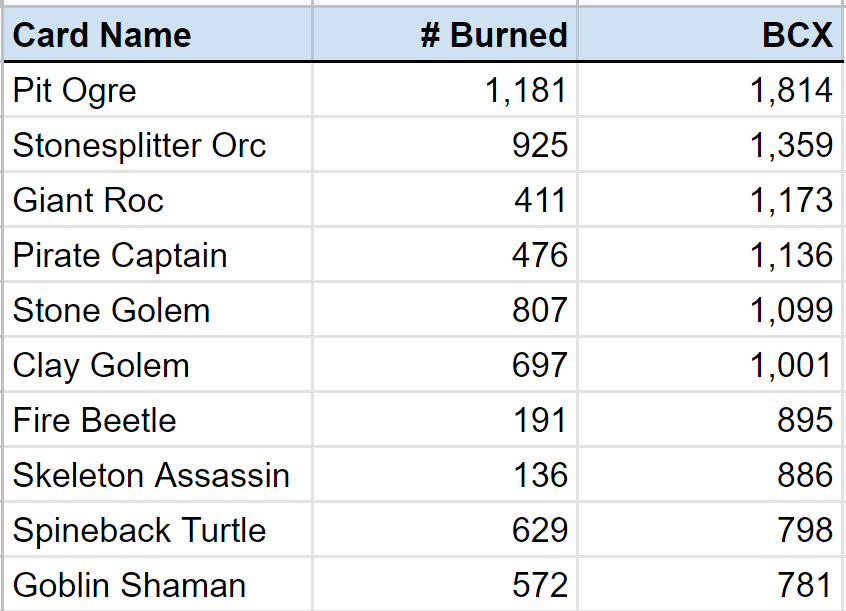Select the Clay Golem cell
846x611 pixels.
pyautogui.click(x=101, y=366)
